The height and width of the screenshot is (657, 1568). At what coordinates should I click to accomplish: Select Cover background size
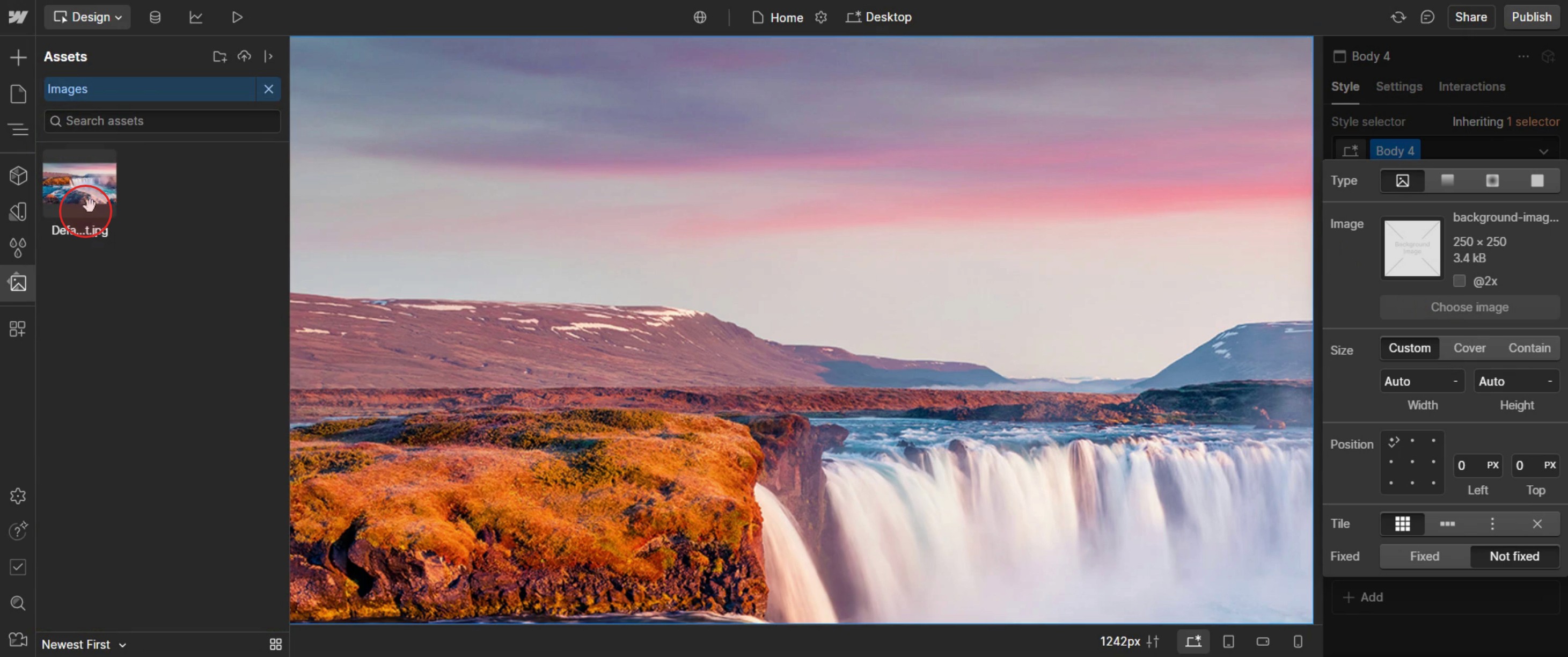pos(1469,348)
